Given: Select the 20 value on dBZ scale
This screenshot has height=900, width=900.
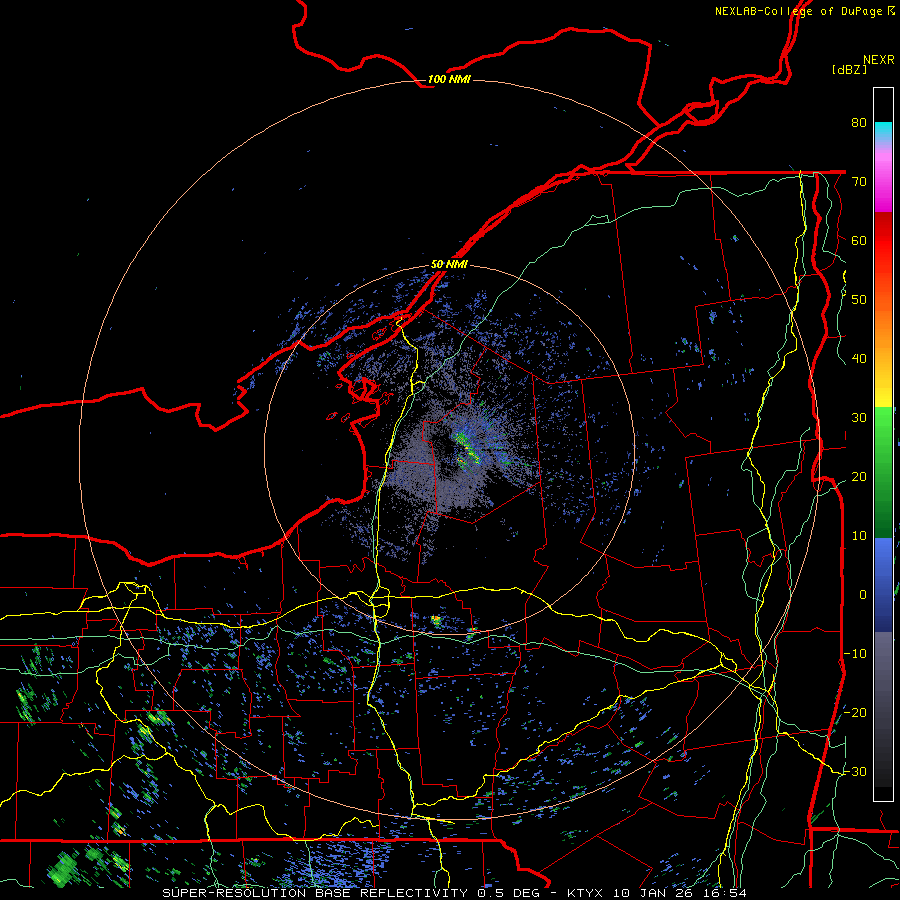Looking at the screenshot, I should (859, 476).
